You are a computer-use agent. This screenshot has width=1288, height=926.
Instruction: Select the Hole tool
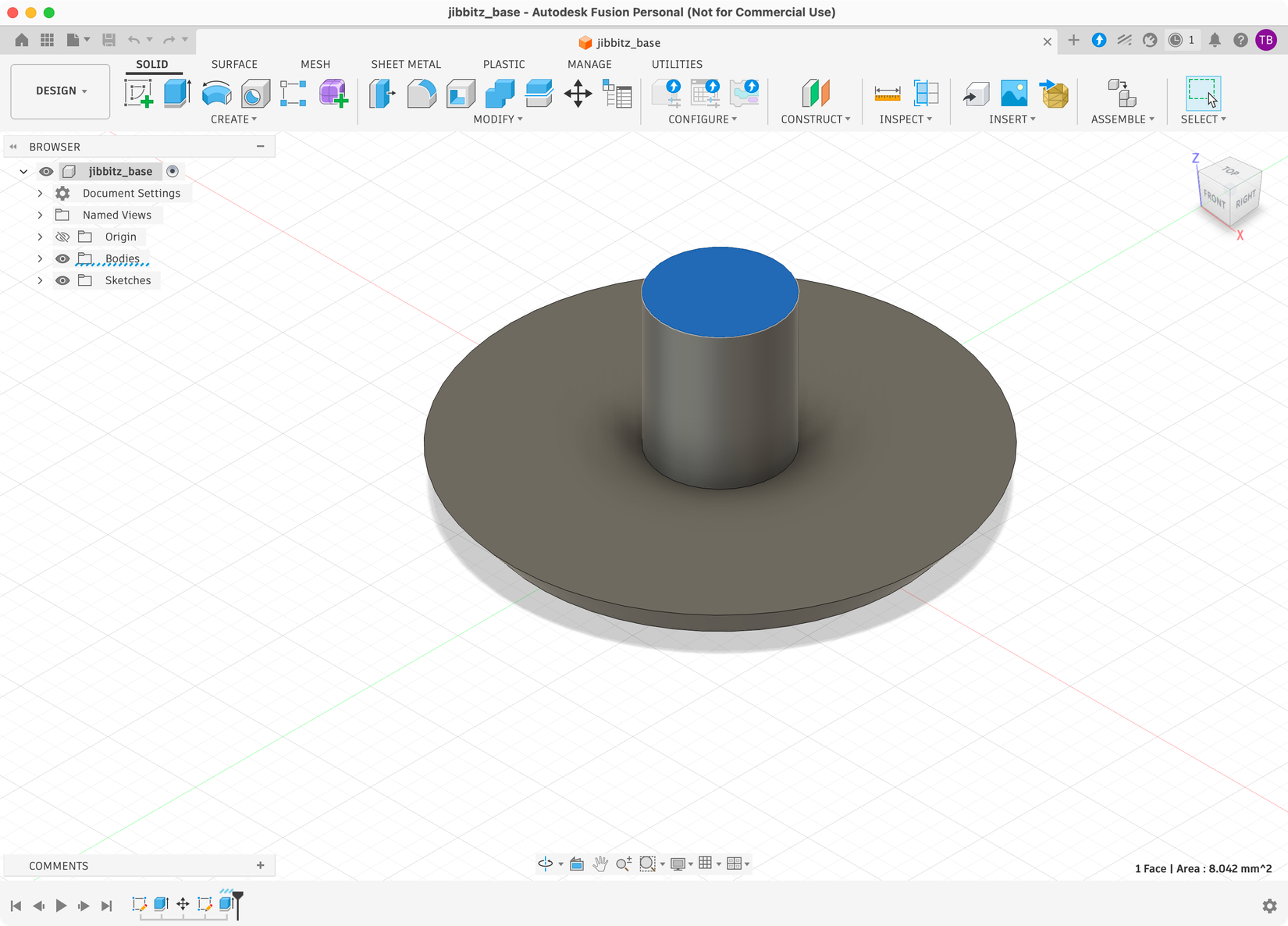coord(254,94)
